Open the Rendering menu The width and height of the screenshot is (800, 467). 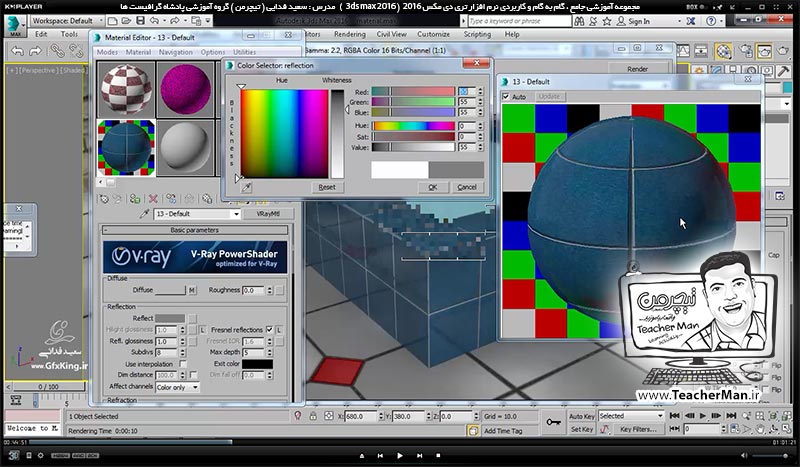pos(349,34)
